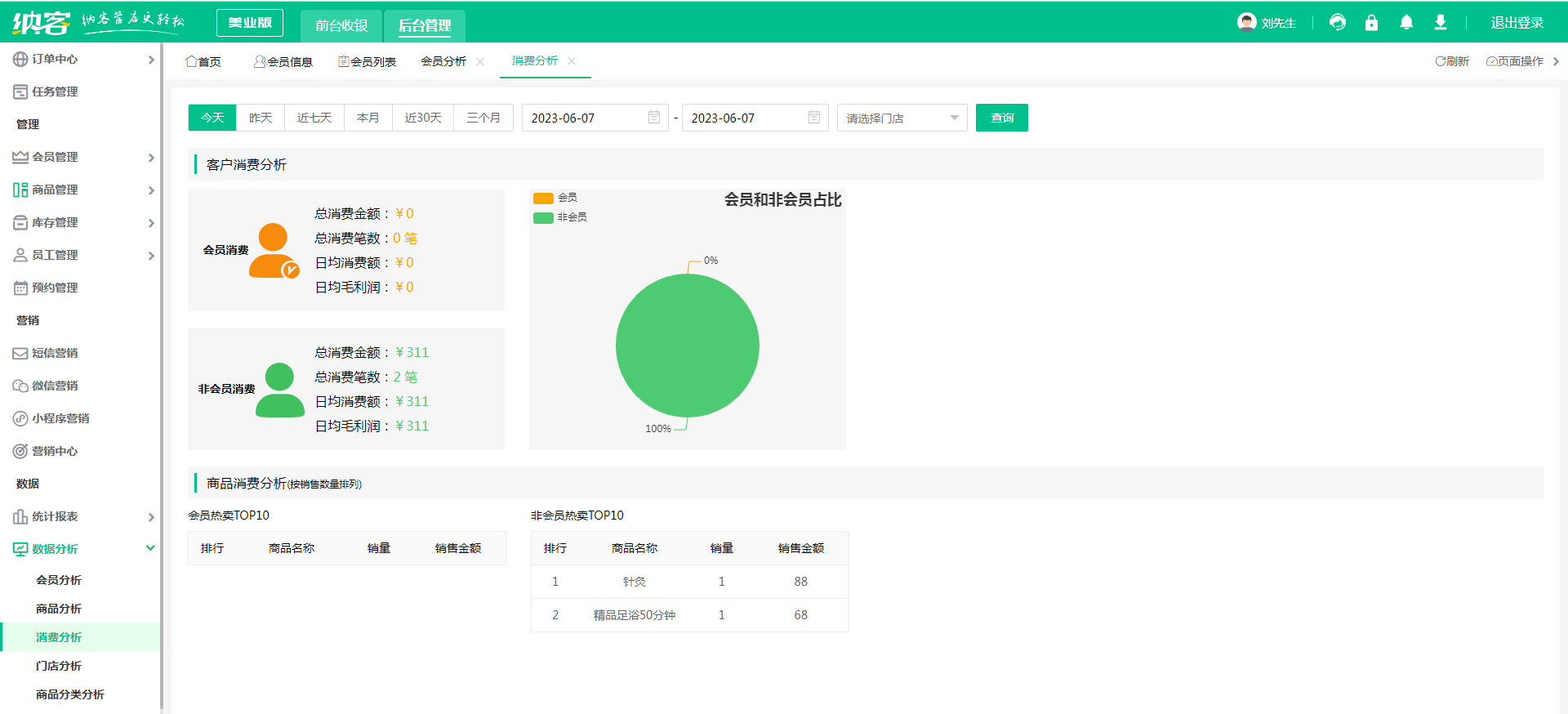The height and width of the screenshot is (714, 1568).
Task: Open the 会员分析 tab
Action: point(443,61)
